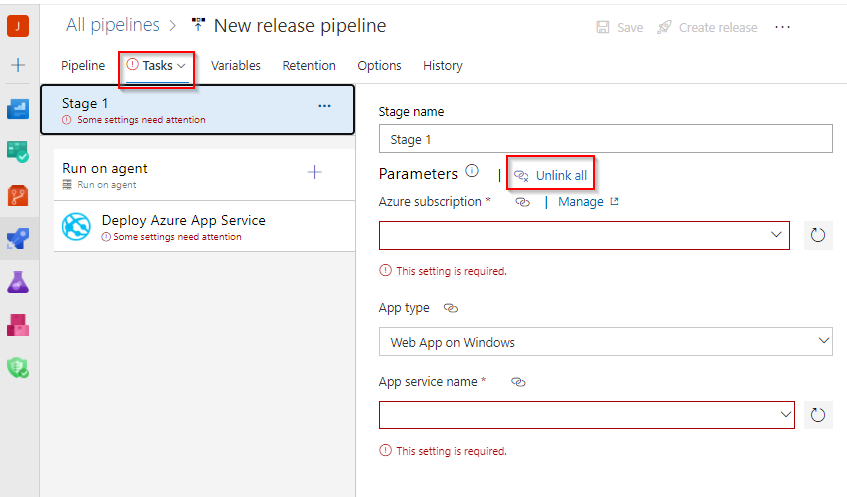
Task: Click the Parameters info icon
Action: pos(472,171)
